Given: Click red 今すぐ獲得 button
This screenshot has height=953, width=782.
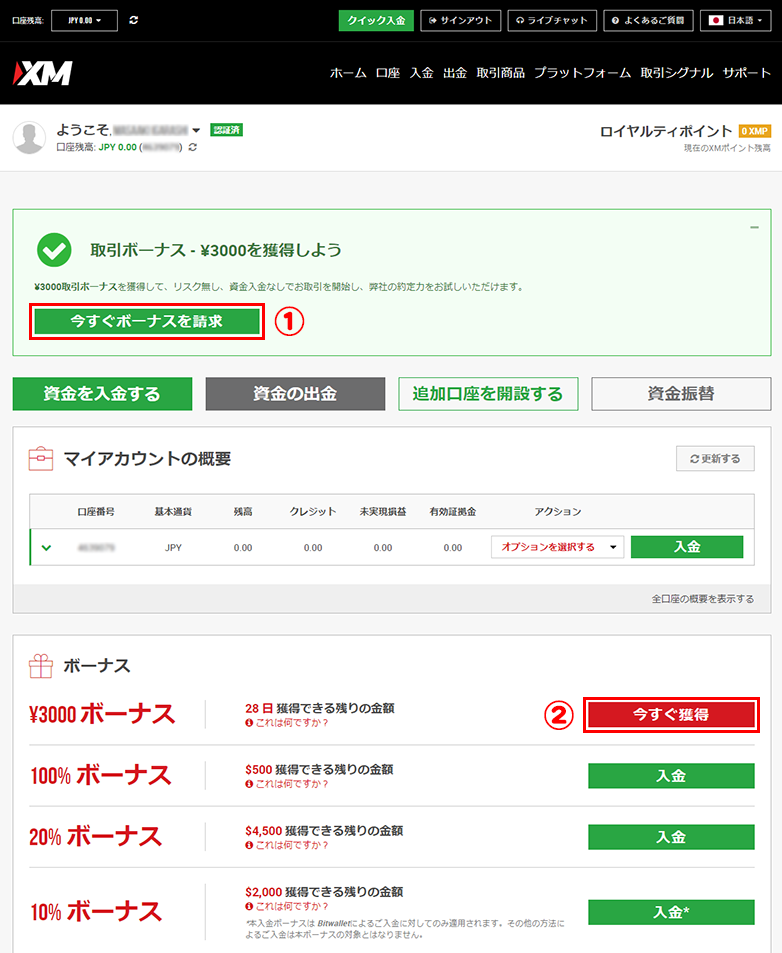Looking at the screenshot, I should (671, 715).
